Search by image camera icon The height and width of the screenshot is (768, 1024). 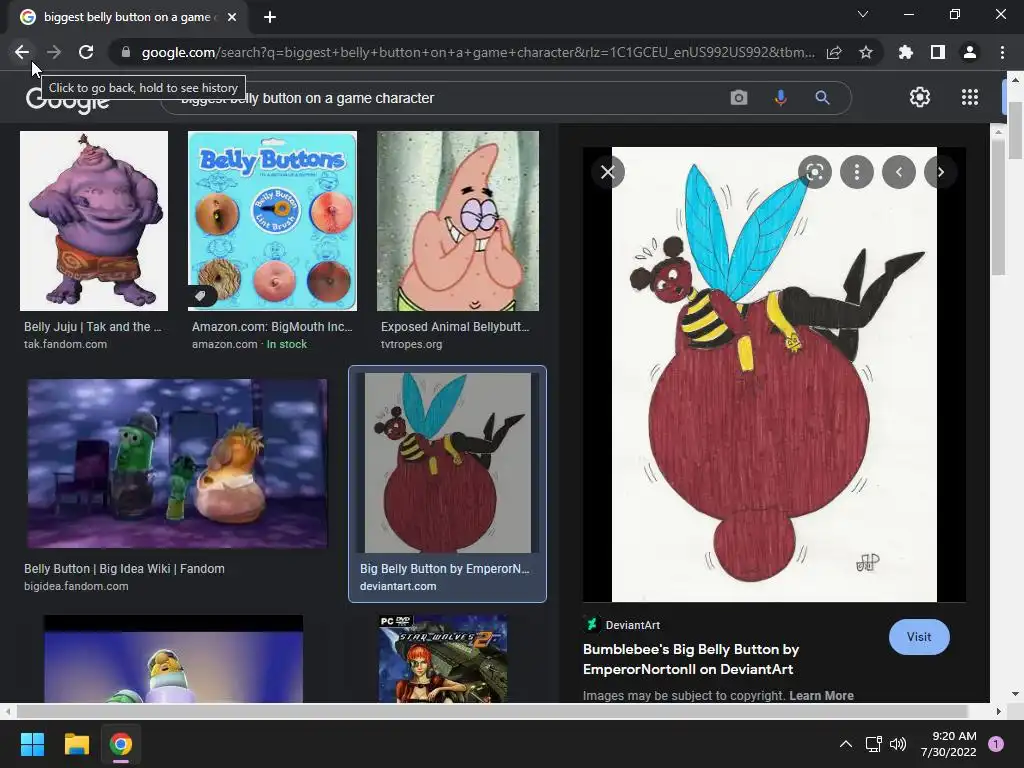pos(739,98)
